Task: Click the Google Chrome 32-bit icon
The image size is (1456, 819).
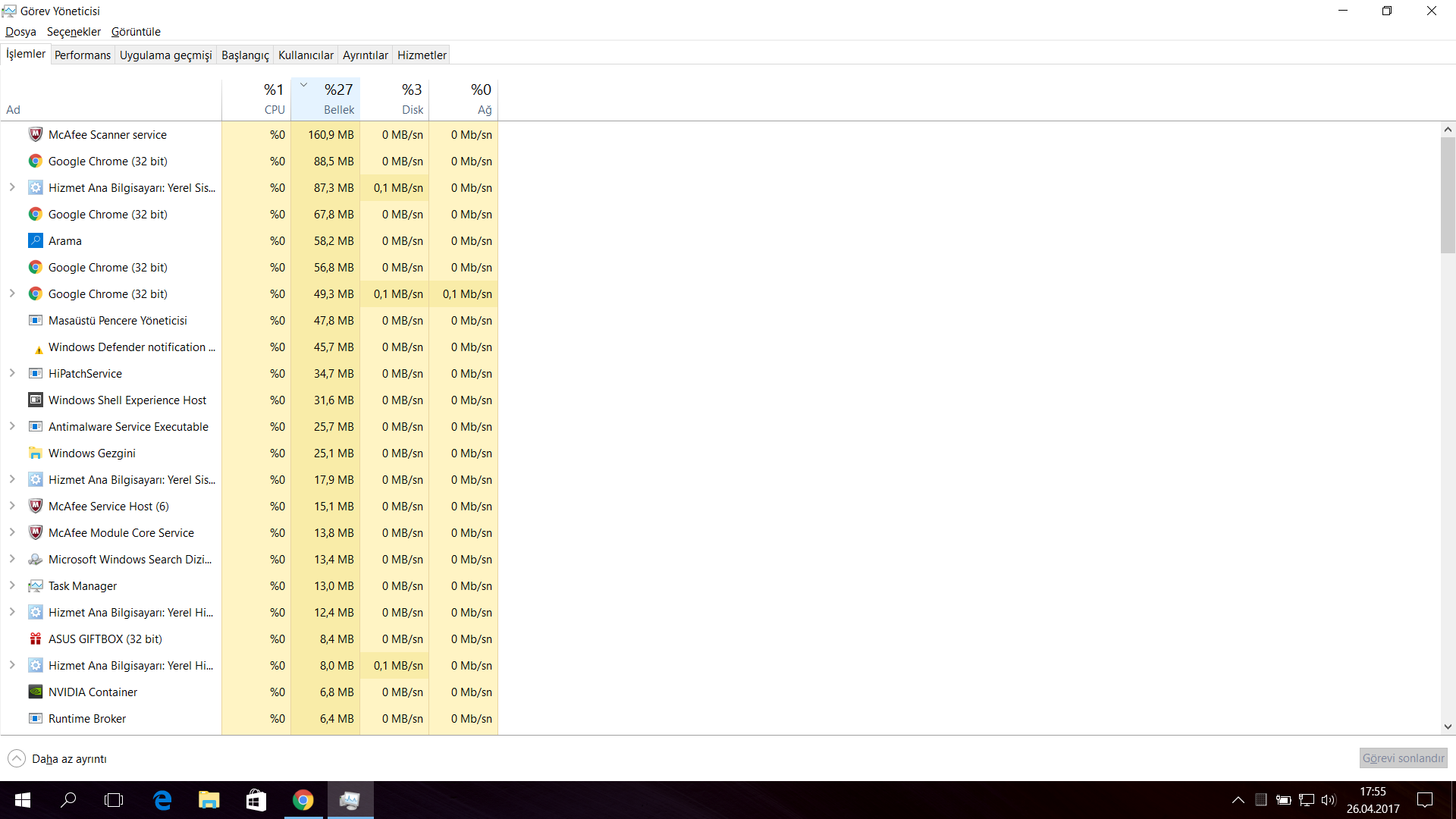Action: (x=36, y=161)
